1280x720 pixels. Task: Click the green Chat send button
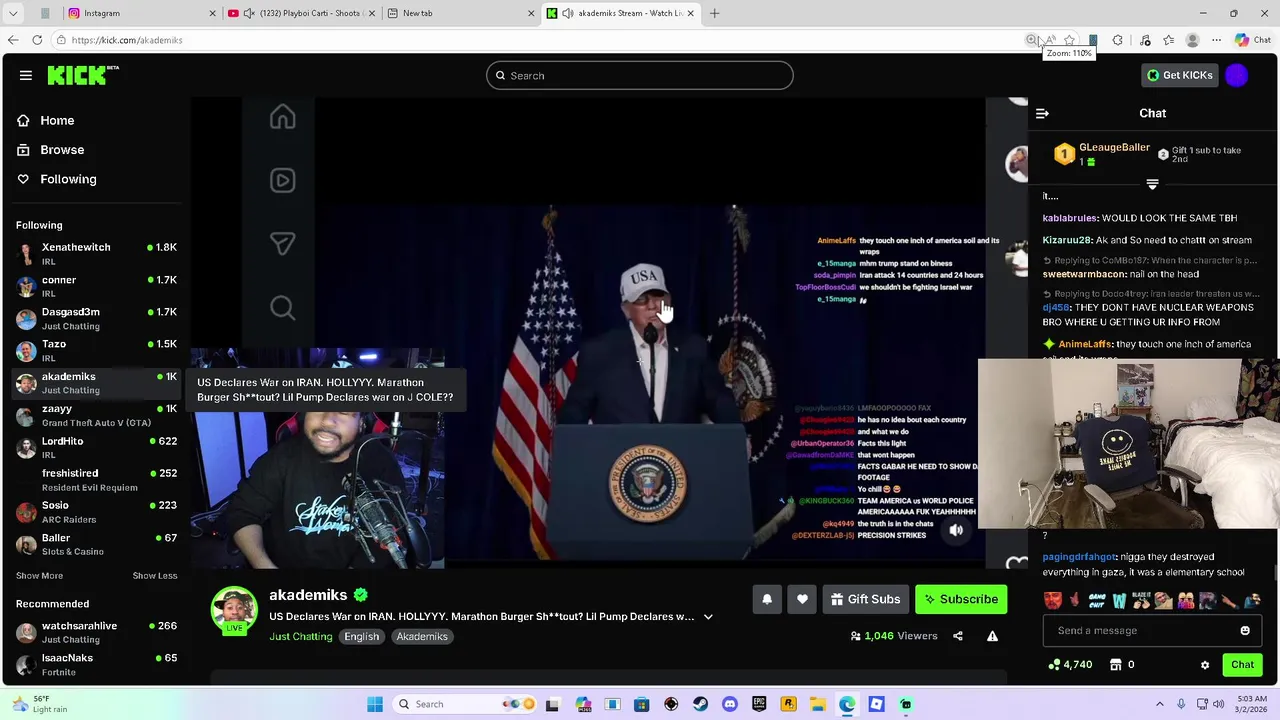tap(1242, 665)
